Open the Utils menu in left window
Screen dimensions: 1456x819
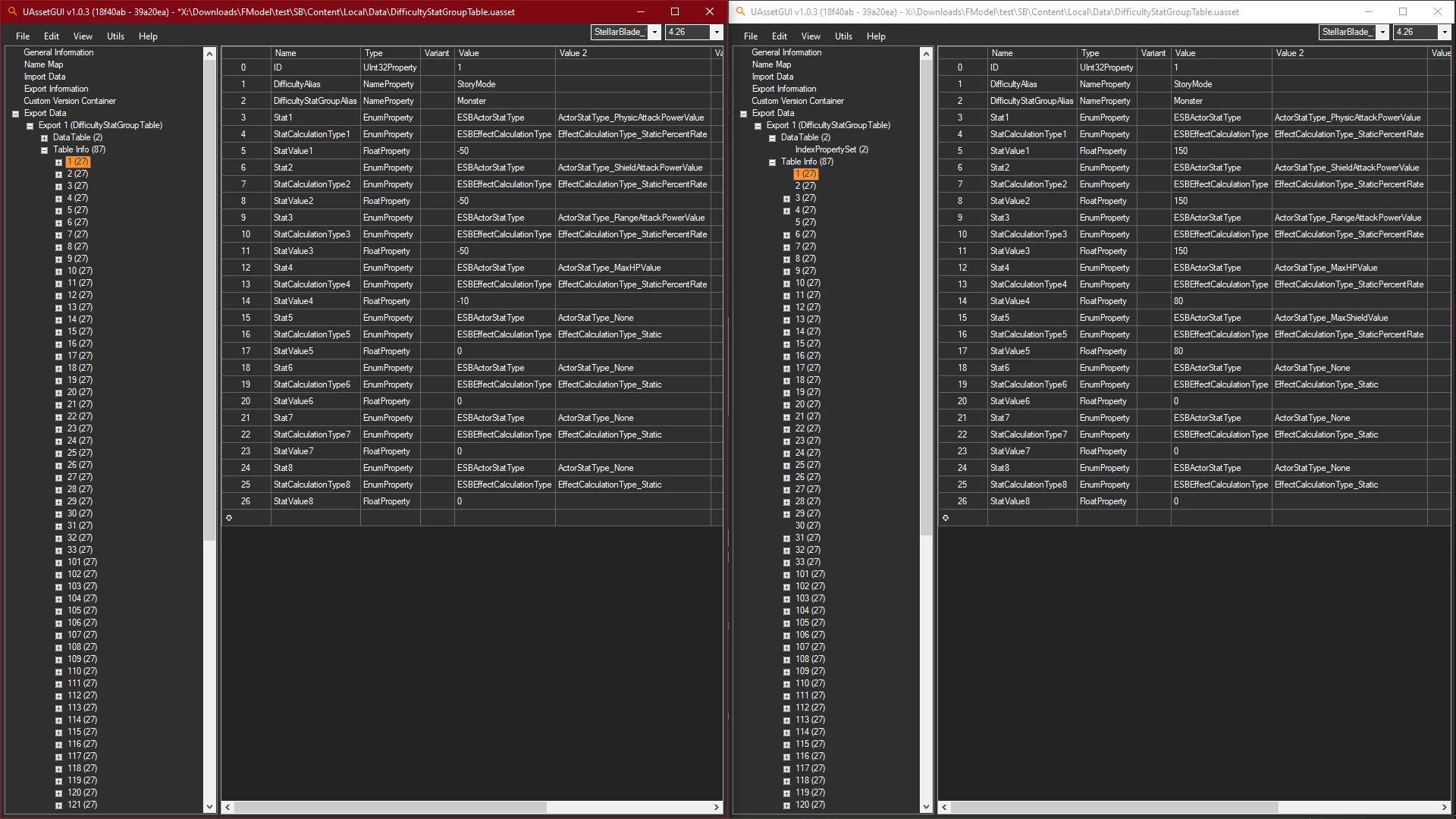point(115,36)
